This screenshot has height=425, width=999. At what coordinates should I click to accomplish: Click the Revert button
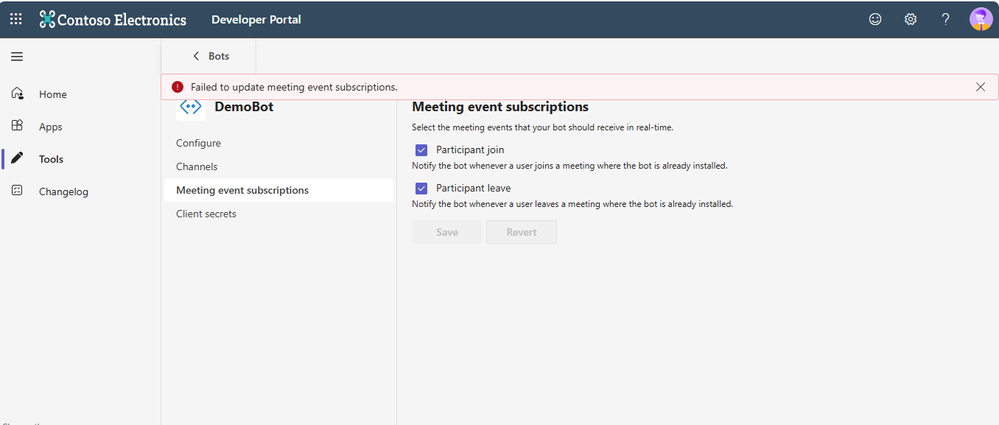coord(521,232)
